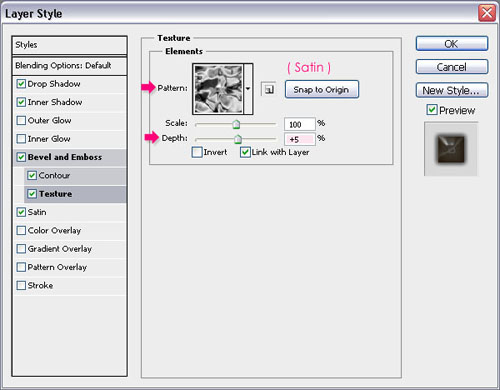This screenshot has width=500, height=390.
Task: Click the texture pattern thumbnail
Action: 219,89
